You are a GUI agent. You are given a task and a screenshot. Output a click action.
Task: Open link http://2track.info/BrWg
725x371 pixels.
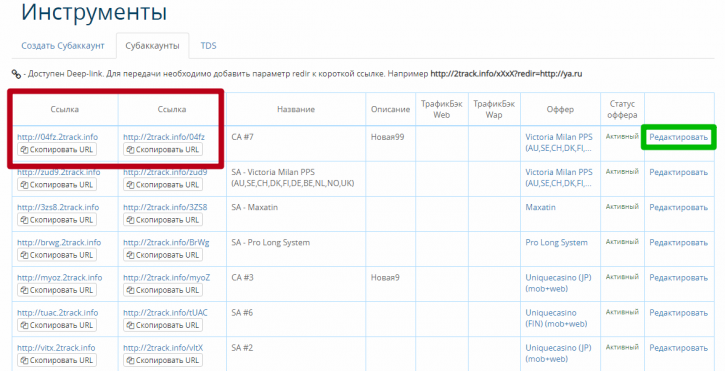166,242
